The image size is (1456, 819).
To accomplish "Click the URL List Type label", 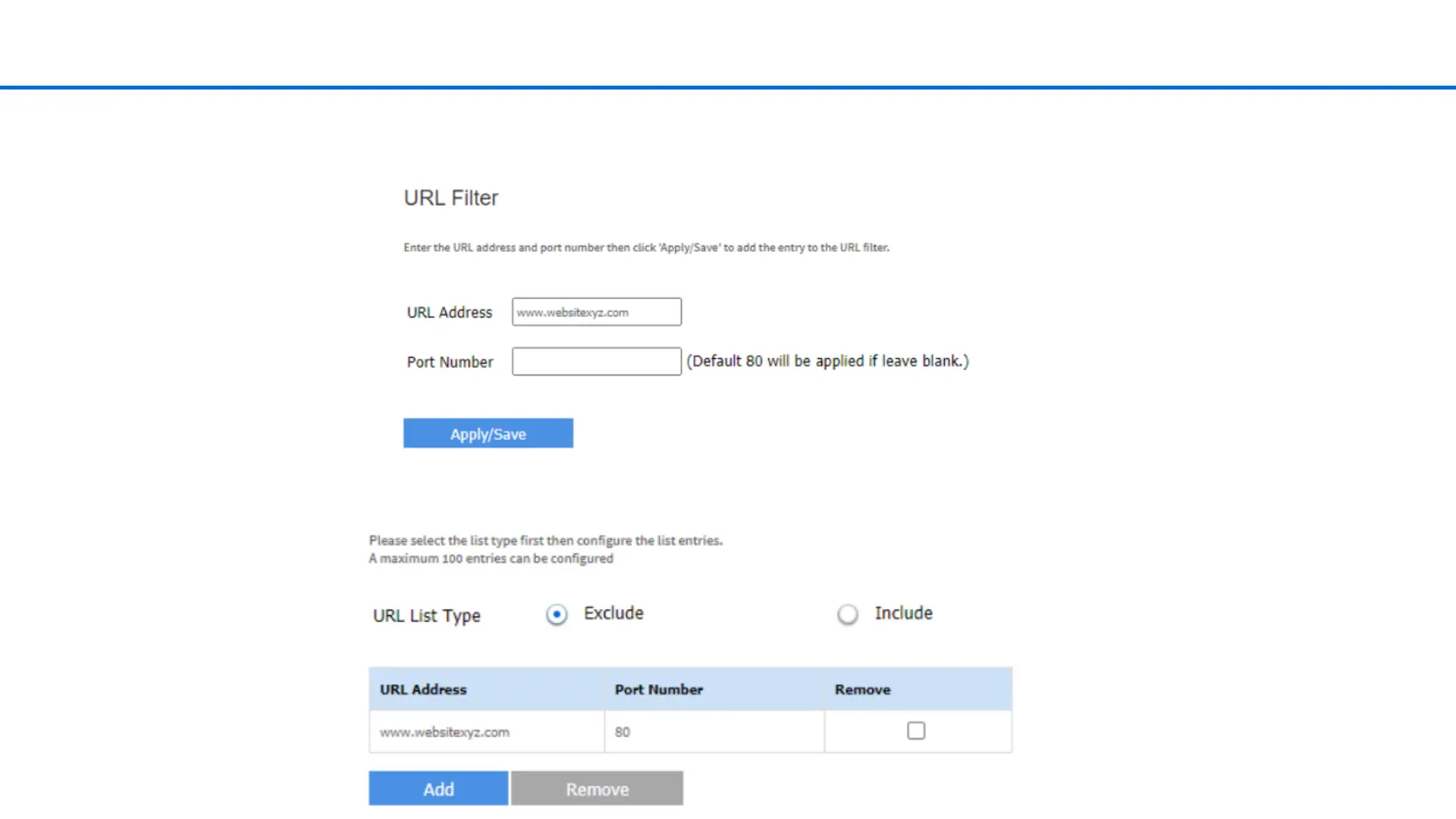I will (x=426, y=616).
